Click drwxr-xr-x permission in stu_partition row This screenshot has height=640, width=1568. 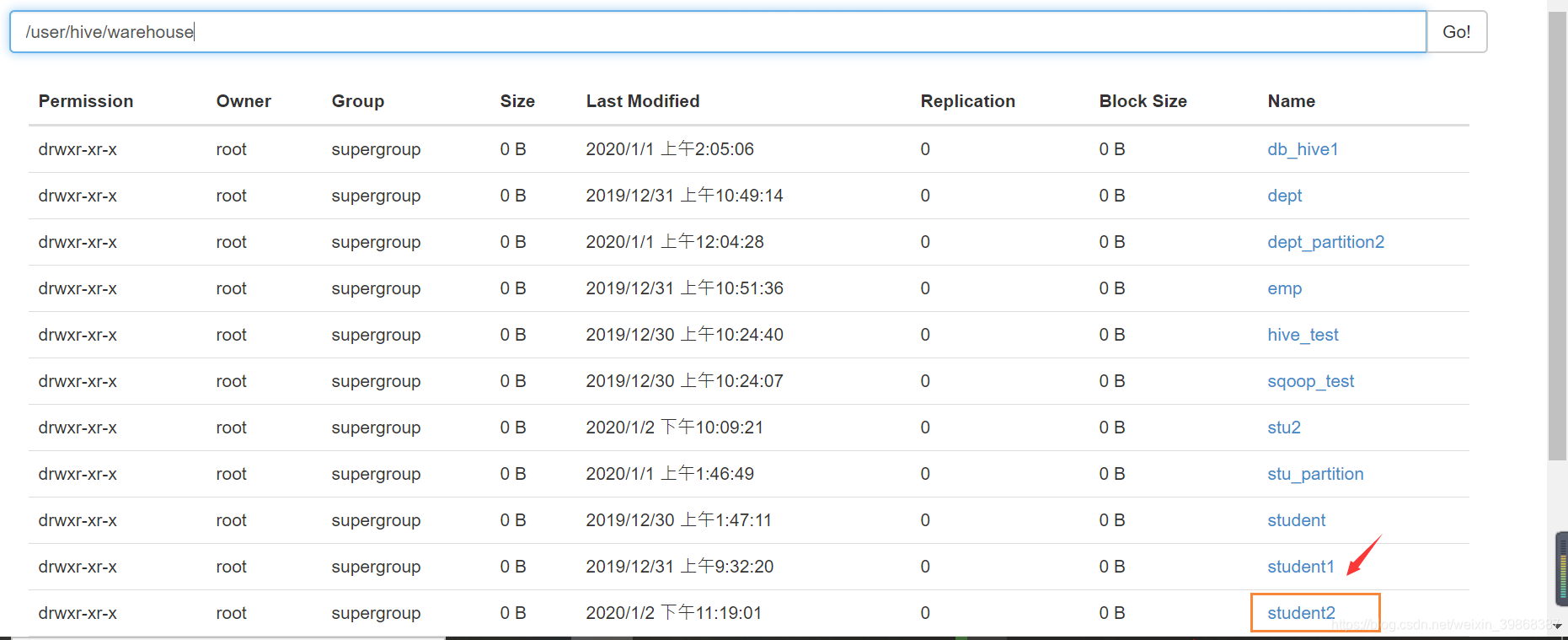point(78,474)
